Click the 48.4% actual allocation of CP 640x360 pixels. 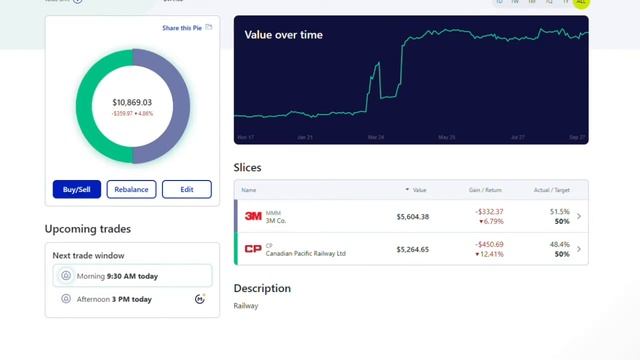pyautogui.click(x=560, y=244)
